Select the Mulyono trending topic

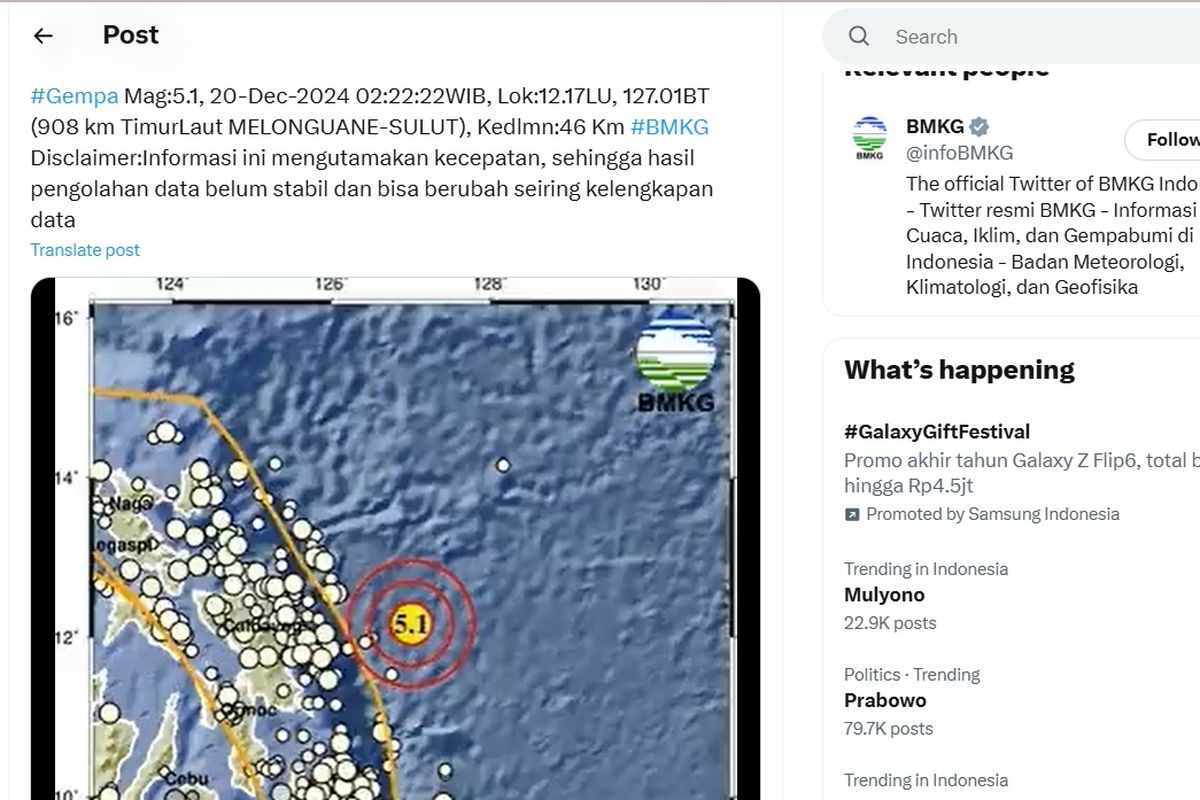[884, 594]
